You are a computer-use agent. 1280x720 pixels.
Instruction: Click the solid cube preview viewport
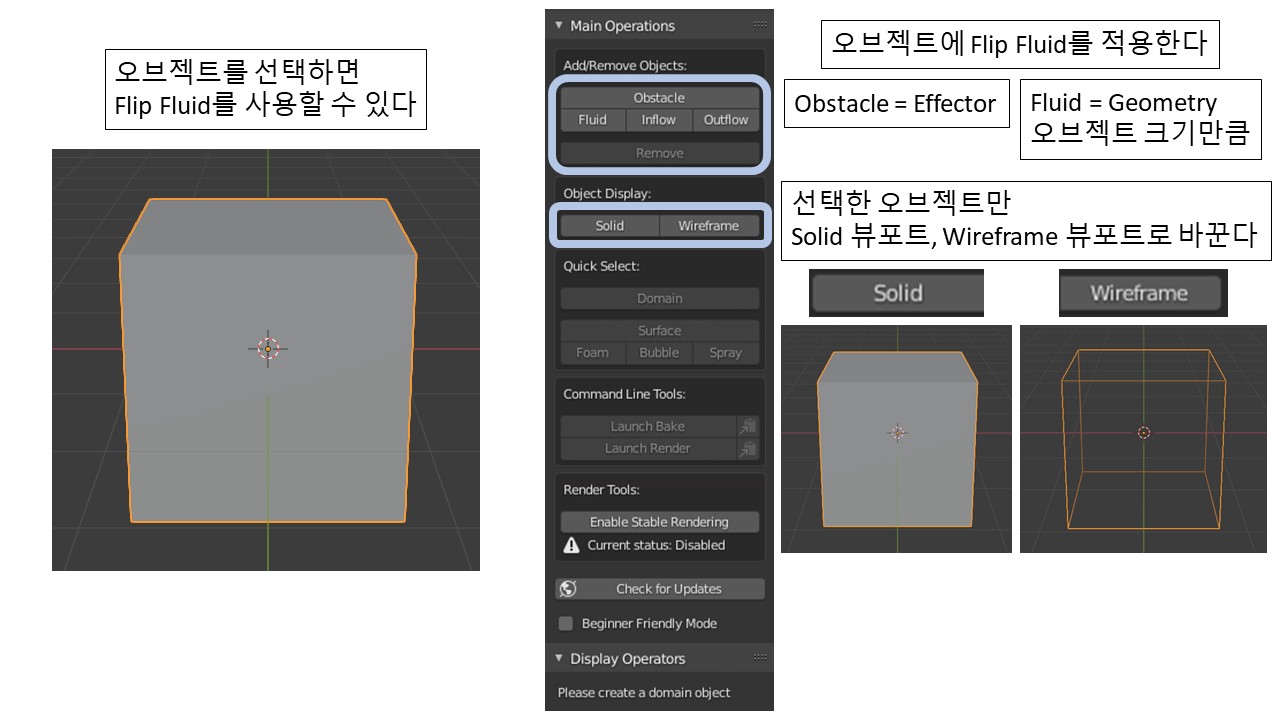pyautogui.click(x=896, y=438)
